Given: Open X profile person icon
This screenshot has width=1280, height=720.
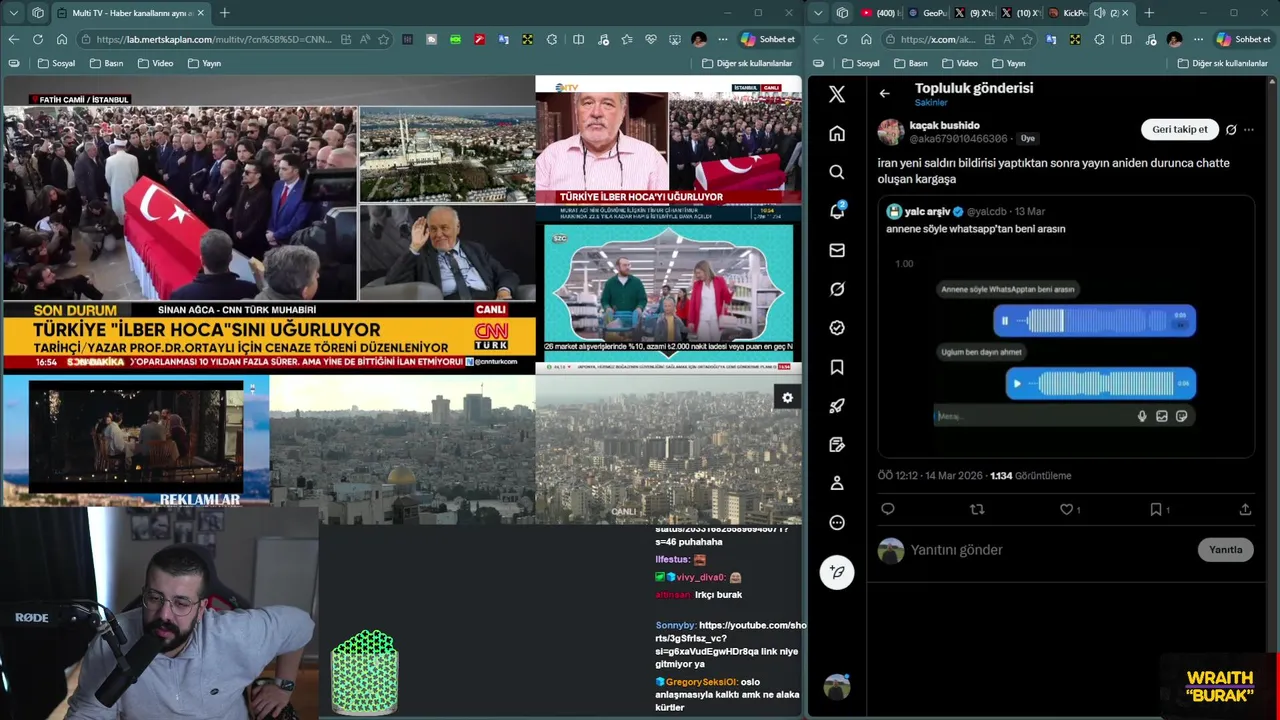Looking at the screenshot, I should [x=837, y=484].
